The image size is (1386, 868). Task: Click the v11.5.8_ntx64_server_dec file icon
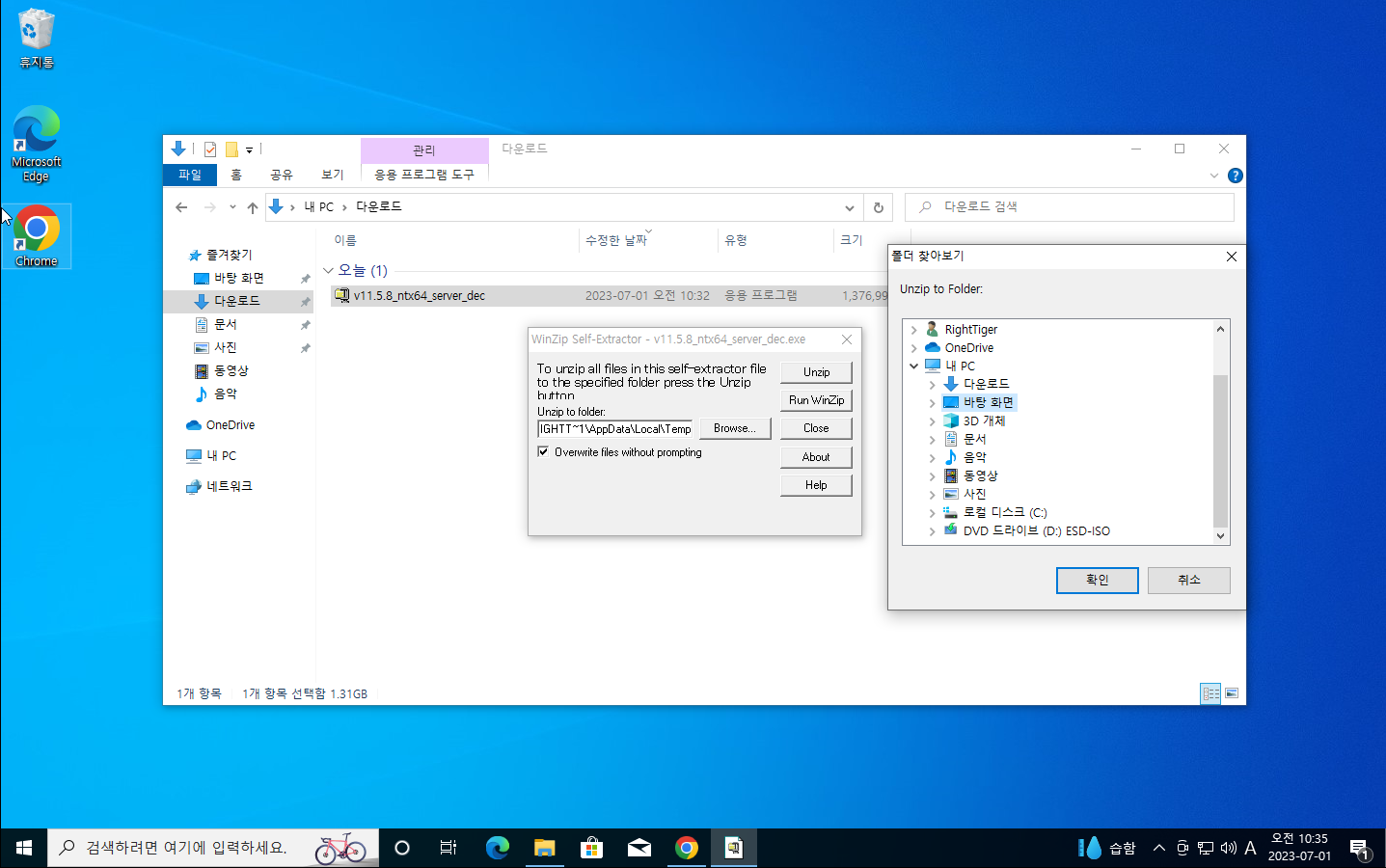point(341,296)
